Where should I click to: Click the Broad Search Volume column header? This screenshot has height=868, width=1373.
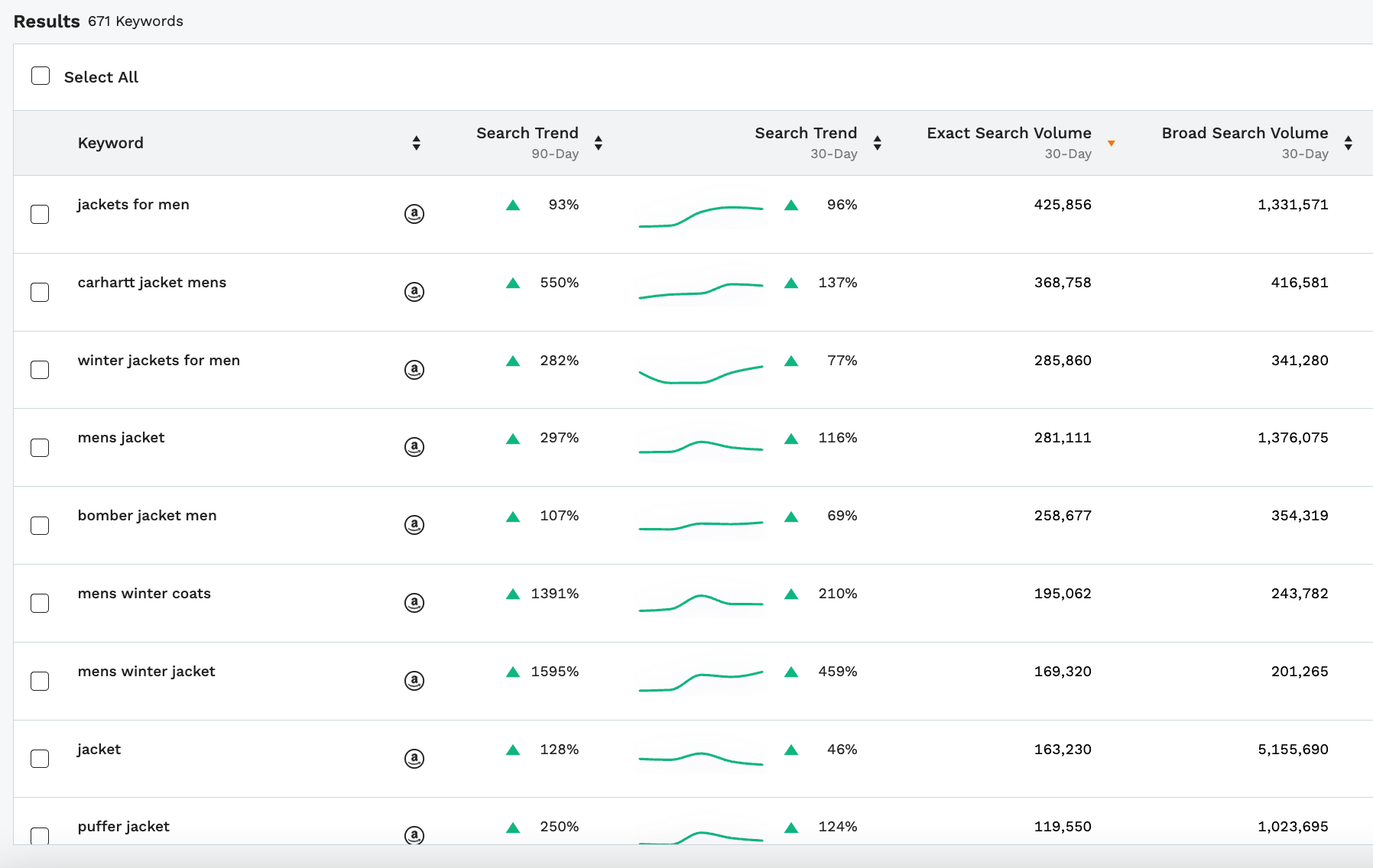point(1245,134)
